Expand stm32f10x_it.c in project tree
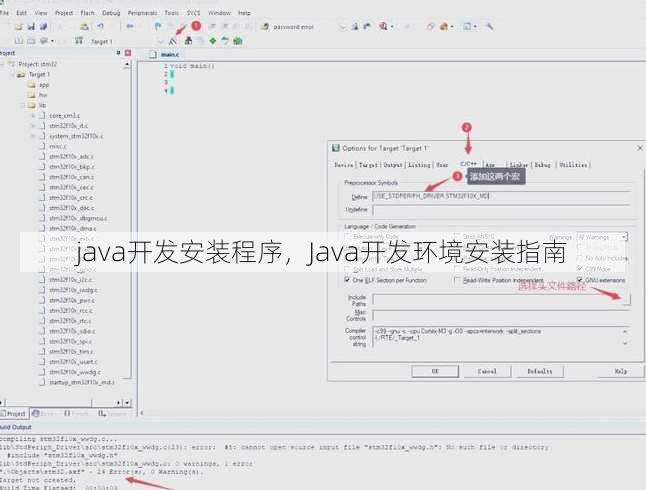The height and width of the screenshot is (490, 646). pos(33,126)
